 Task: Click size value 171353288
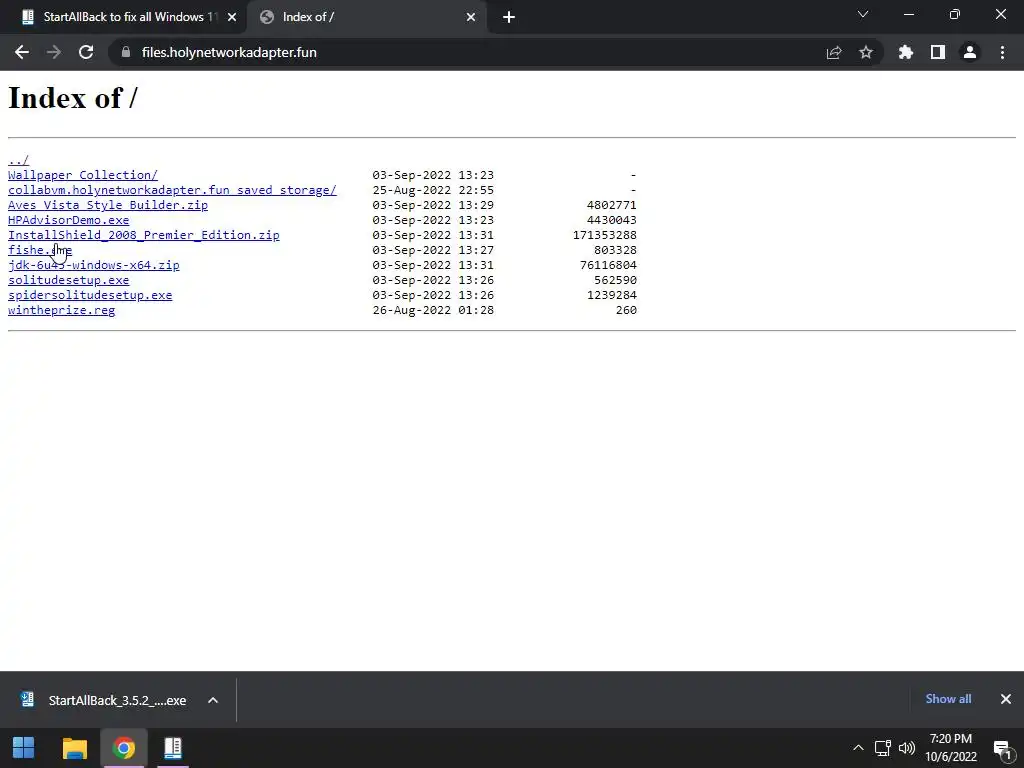605,235
